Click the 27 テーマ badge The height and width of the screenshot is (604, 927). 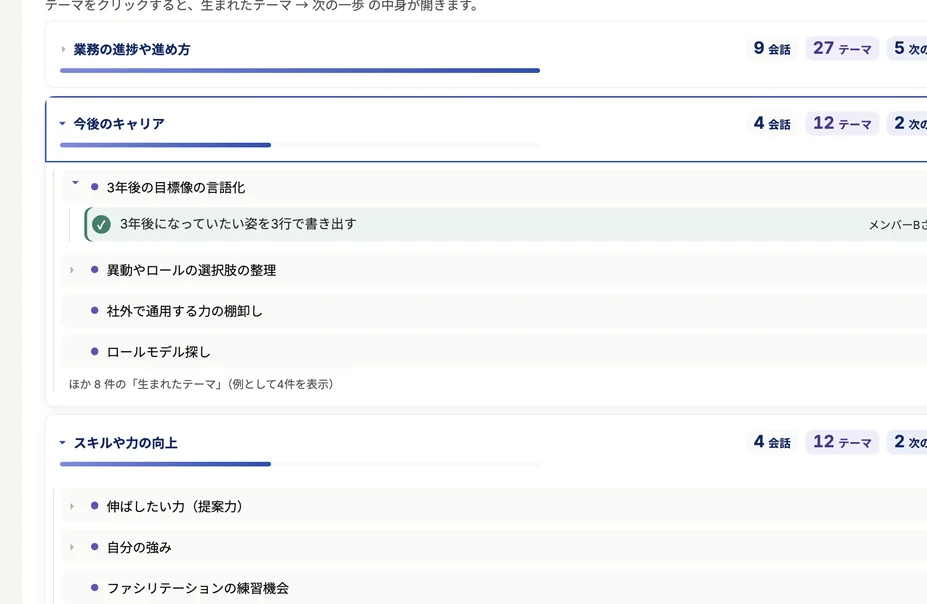coord(842,48)
